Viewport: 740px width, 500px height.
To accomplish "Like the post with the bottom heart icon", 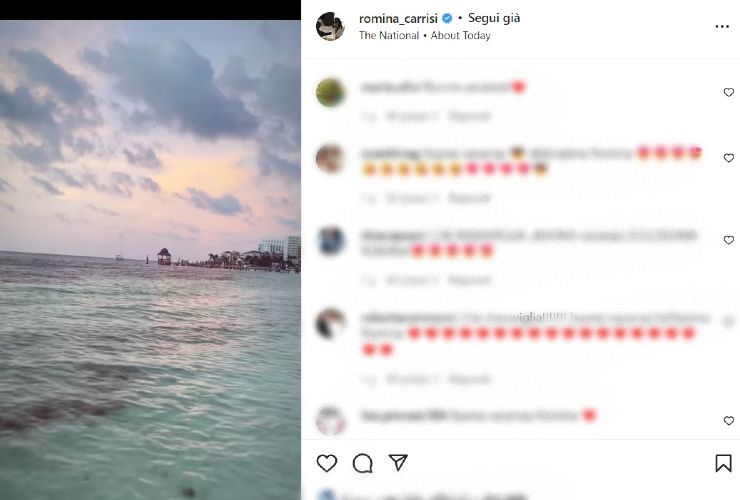I will 326,463.
